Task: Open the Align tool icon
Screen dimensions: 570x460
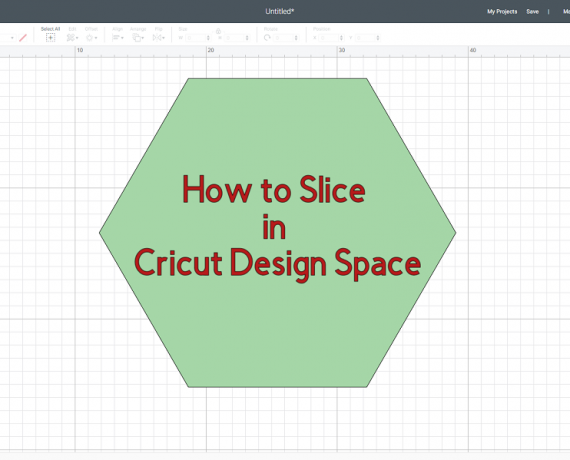Action: point(116,37)
